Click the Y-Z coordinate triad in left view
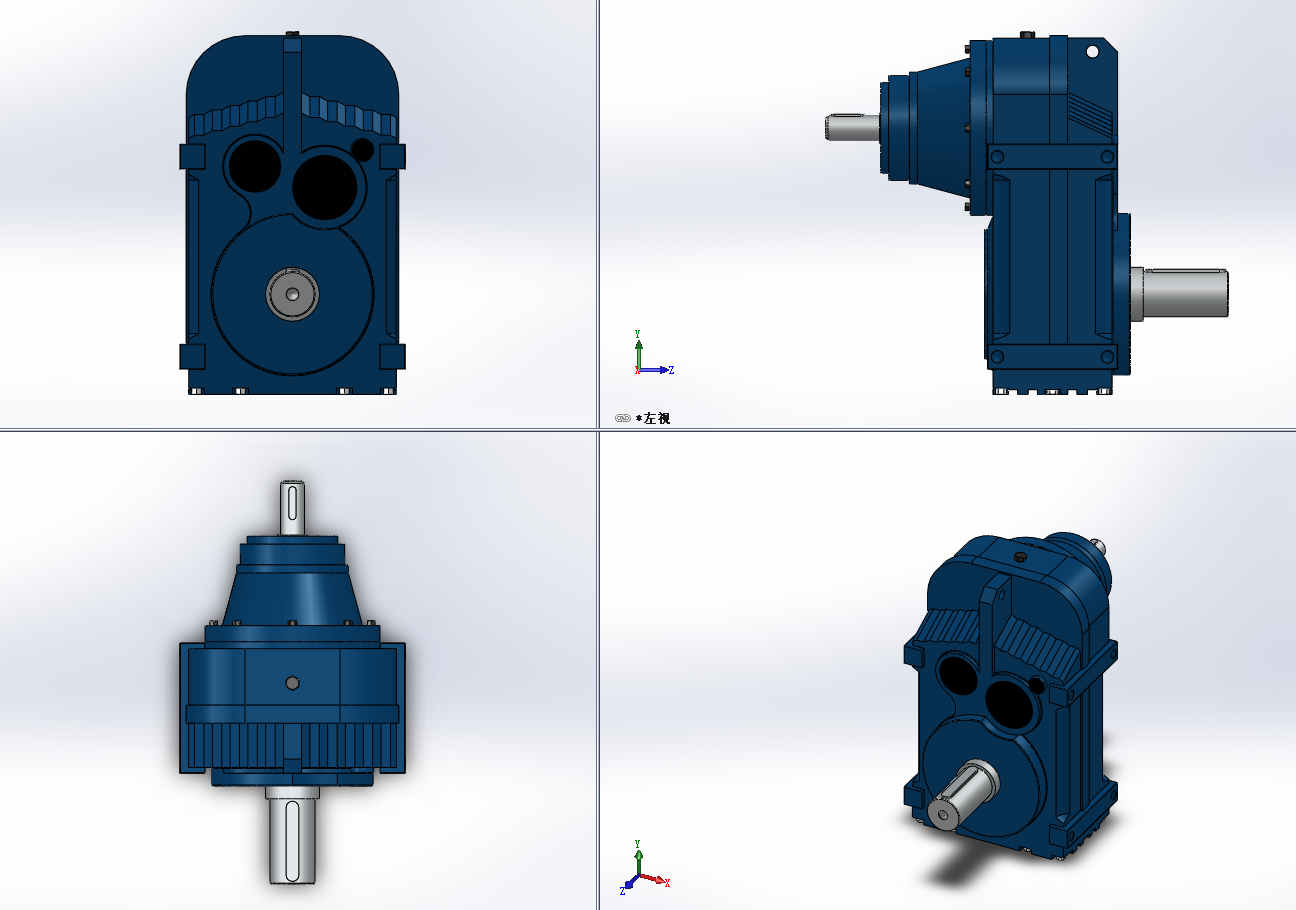 [654, 353]
